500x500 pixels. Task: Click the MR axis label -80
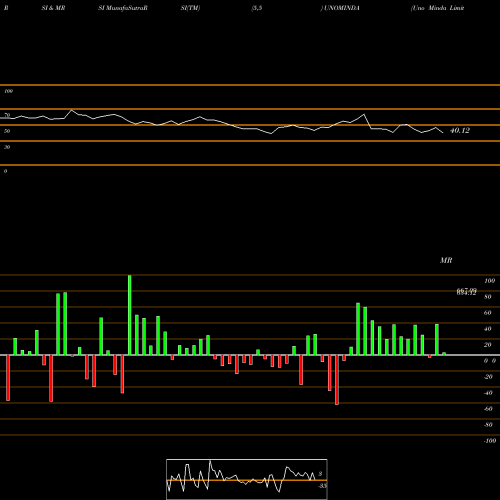click(488, 425)
